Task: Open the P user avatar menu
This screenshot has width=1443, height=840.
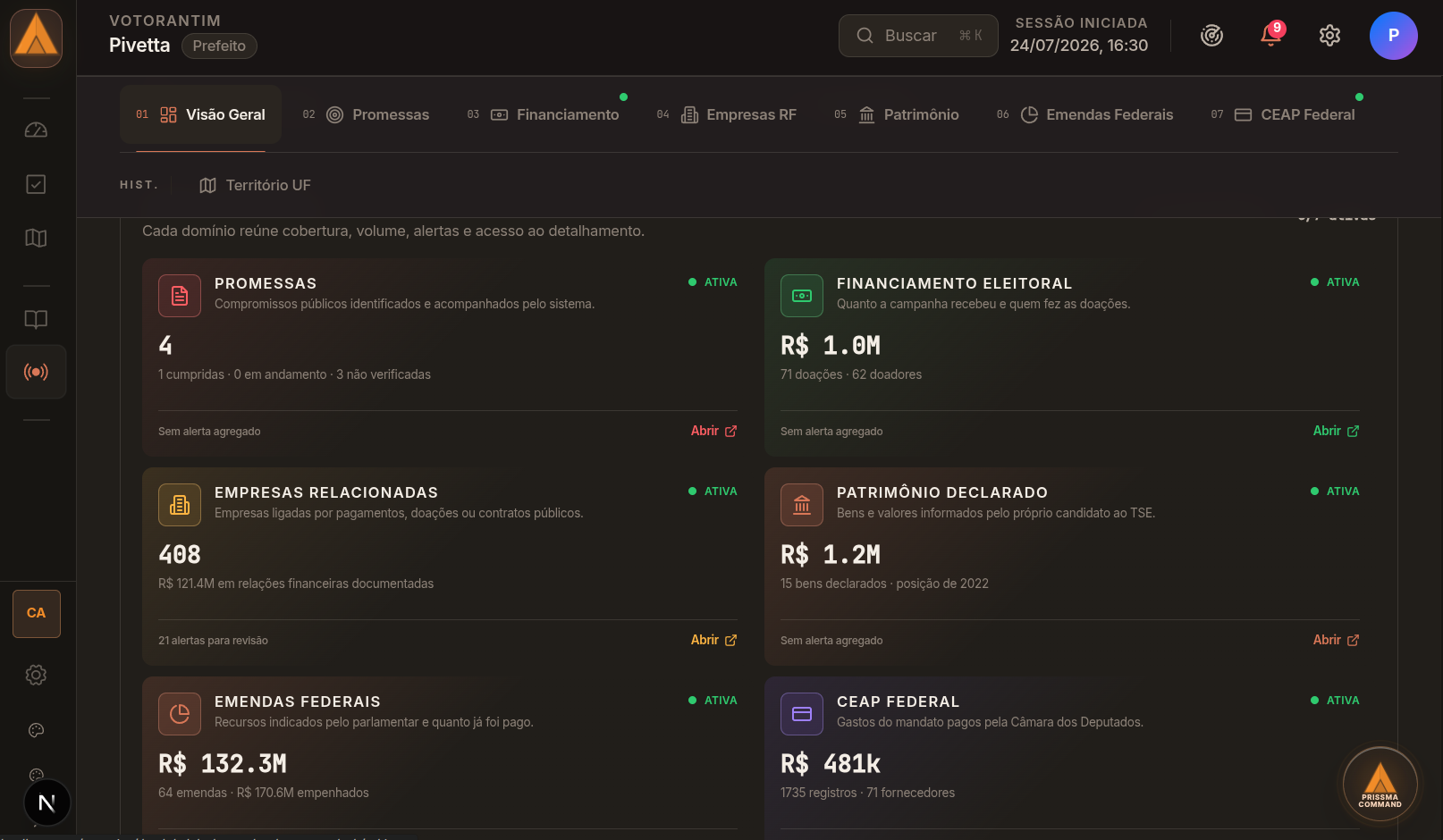Action: click(1393, 36)
